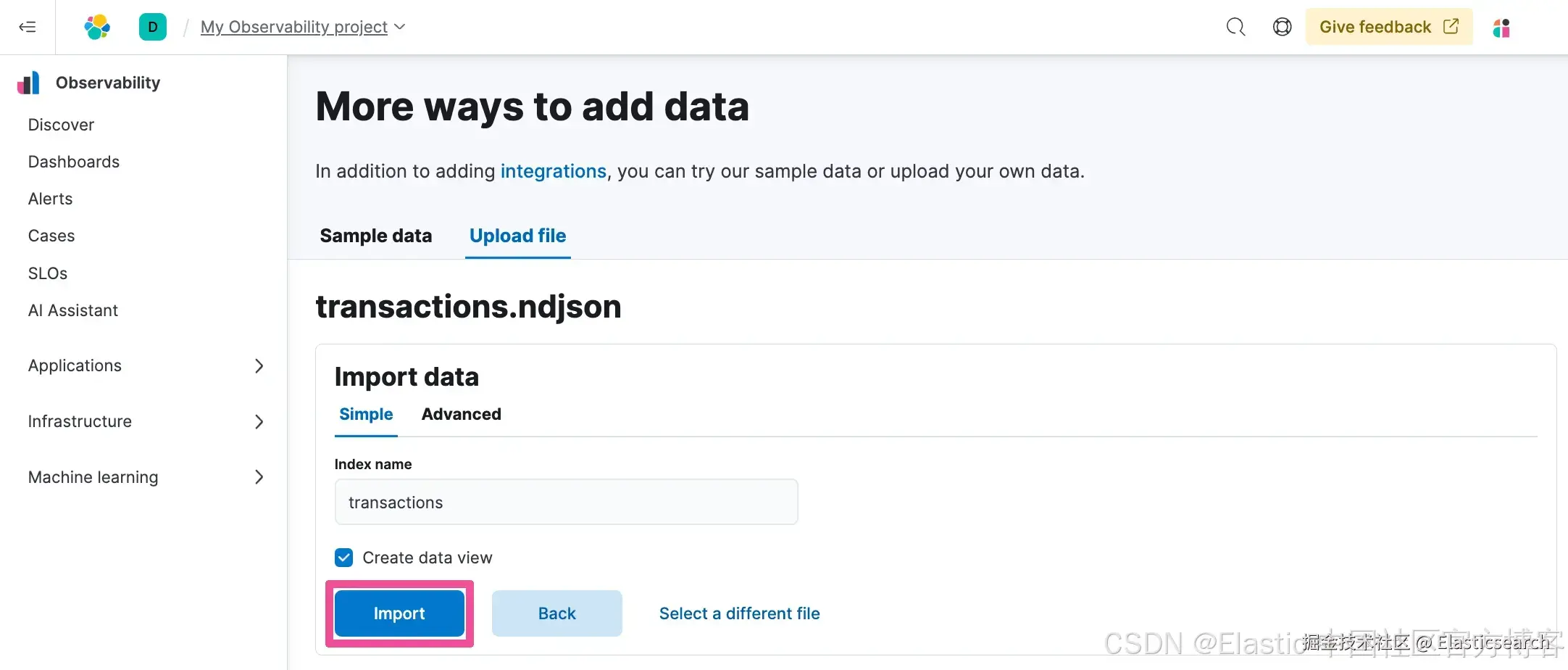Viewport: 1568px width, 670px height.
Task: Collapse the side navigation menu icon
Action: click(x=28, y=28)
